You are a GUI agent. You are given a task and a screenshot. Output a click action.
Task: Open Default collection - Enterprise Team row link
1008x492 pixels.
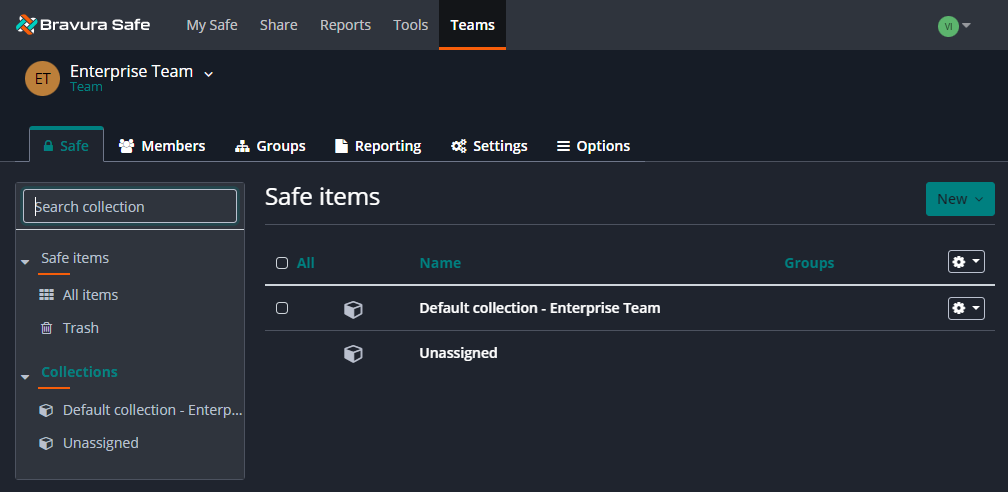(x=540, y=308)
